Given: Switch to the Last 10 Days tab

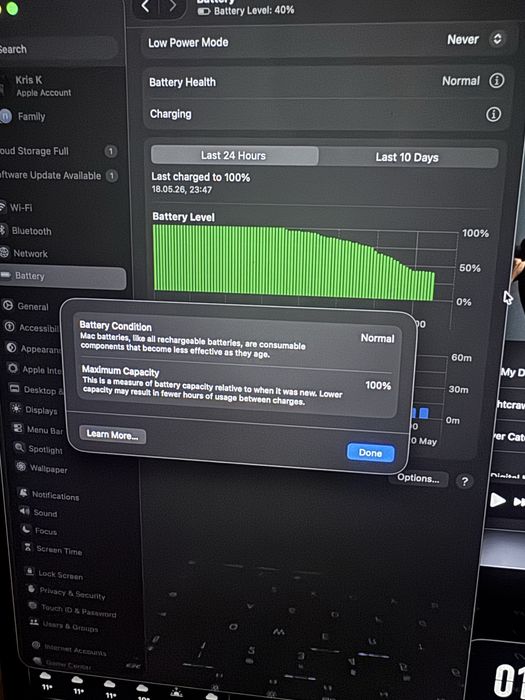Looking at the screenshot, I should click(x=407, y=157).
